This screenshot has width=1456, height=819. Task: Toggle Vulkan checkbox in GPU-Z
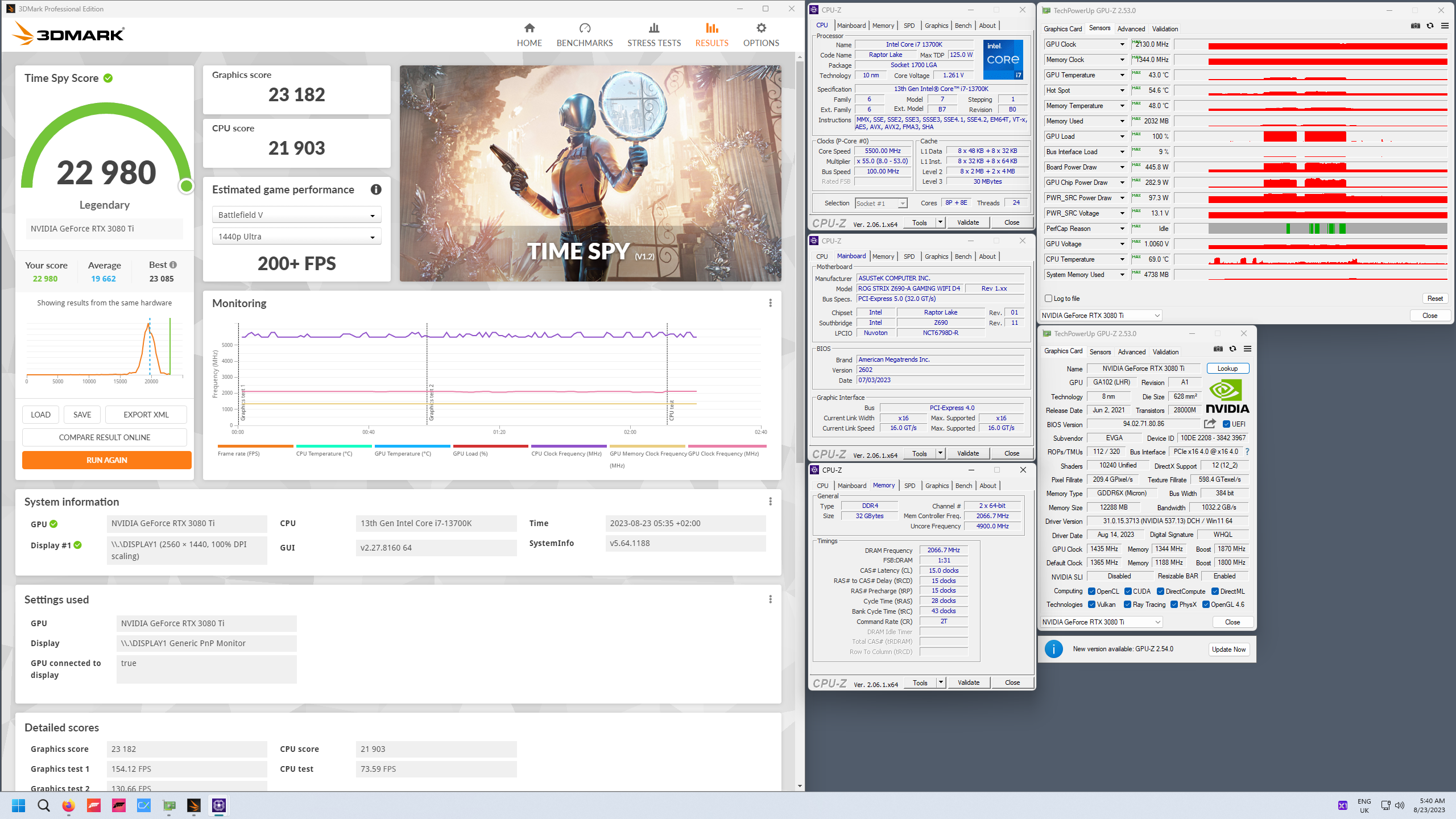coord(1091,605)
